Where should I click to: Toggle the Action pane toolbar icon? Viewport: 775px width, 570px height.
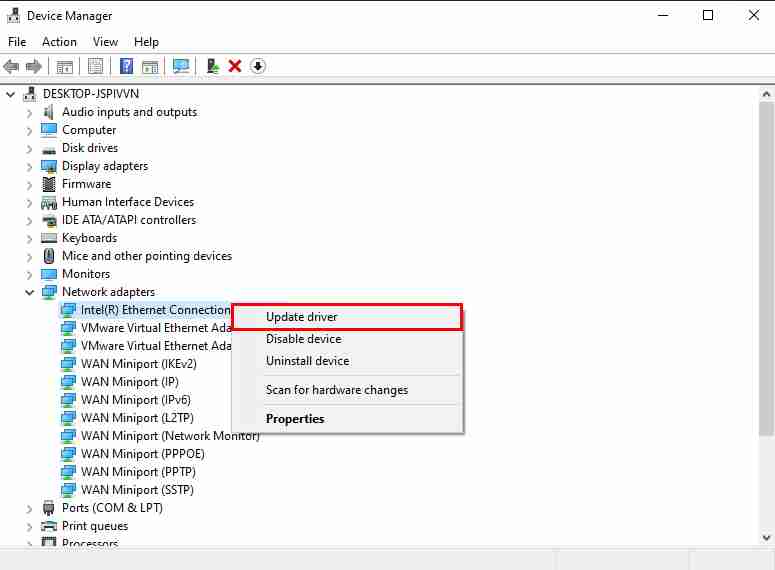(150, 66)
